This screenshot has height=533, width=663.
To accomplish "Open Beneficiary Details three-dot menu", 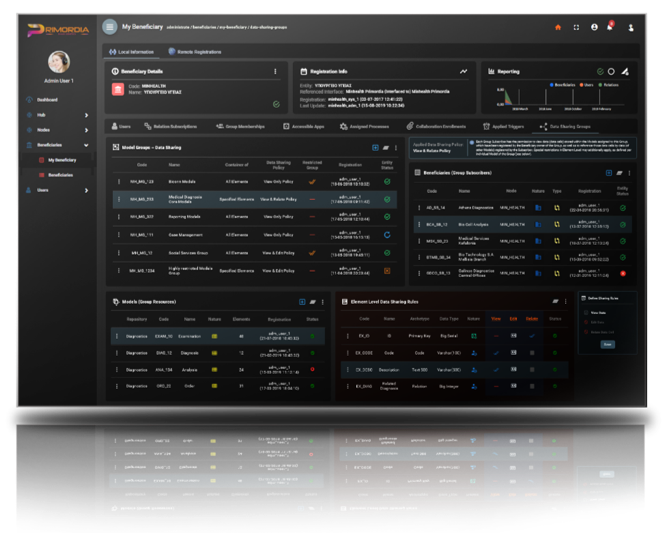I will 275,71.
